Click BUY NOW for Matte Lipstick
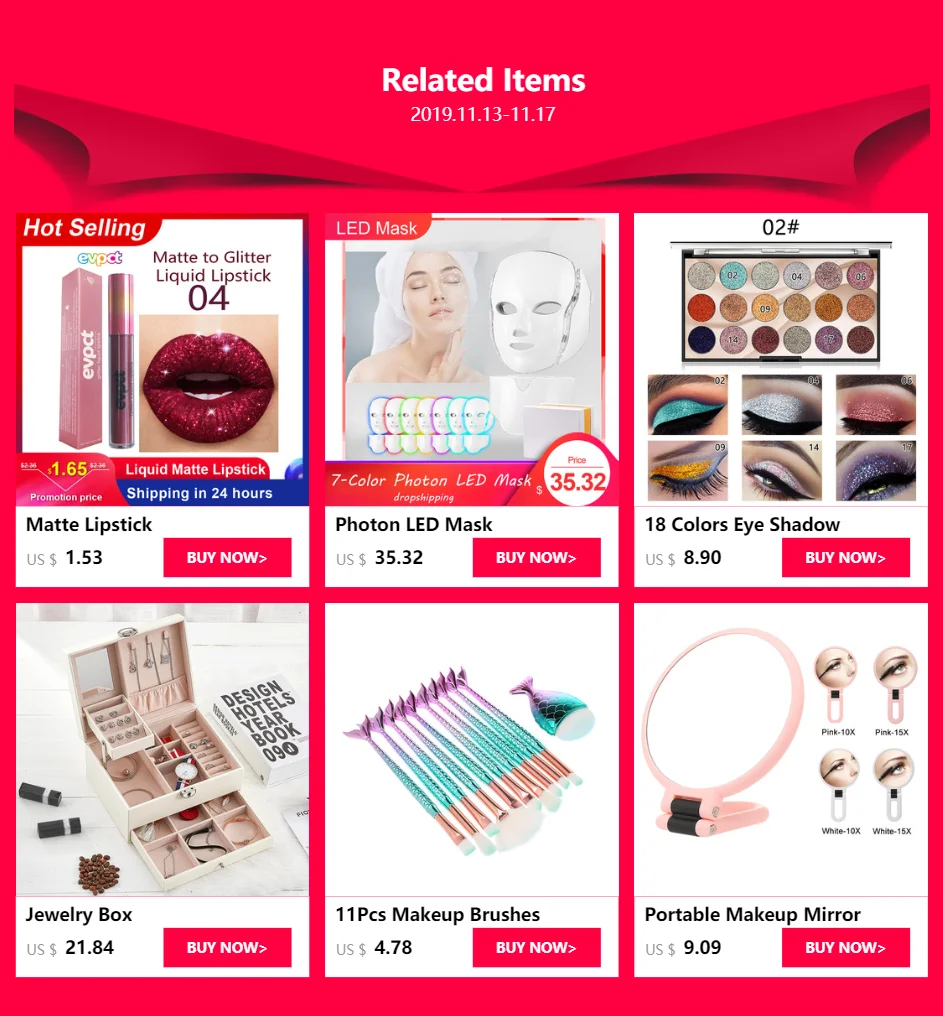This screenshot has height=1016, width=943. pyautogui.click(x=227, y=557)
